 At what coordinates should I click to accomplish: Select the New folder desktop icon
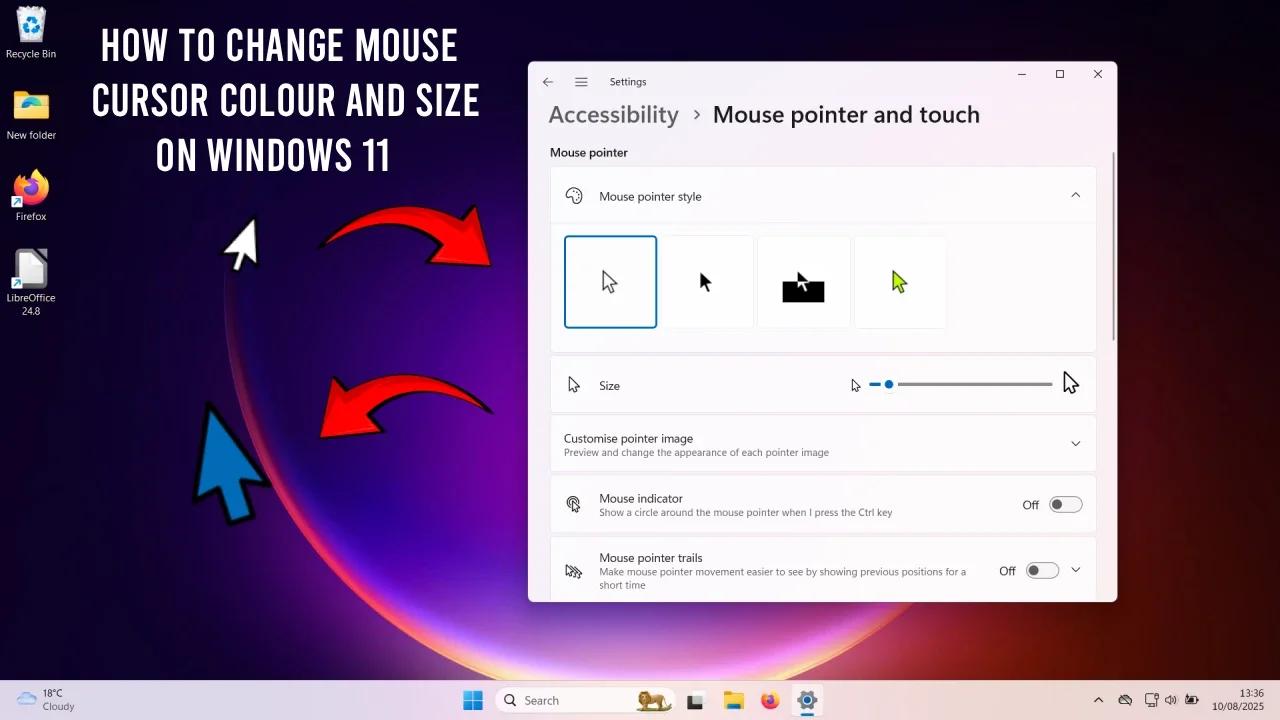(x=31, y=115)
